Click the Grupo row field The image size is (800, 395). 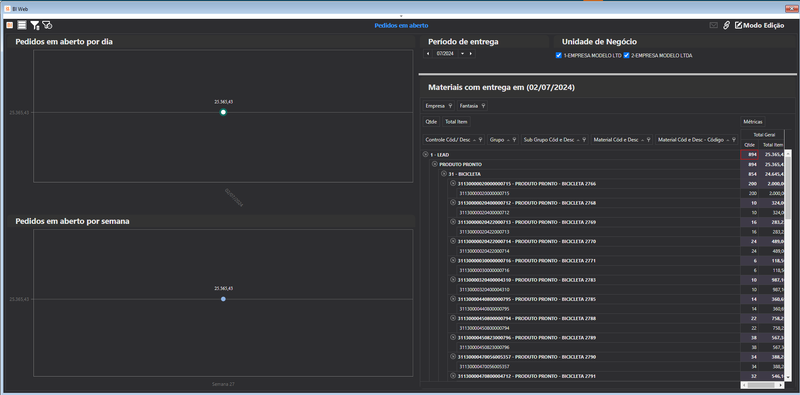[503, 139]
